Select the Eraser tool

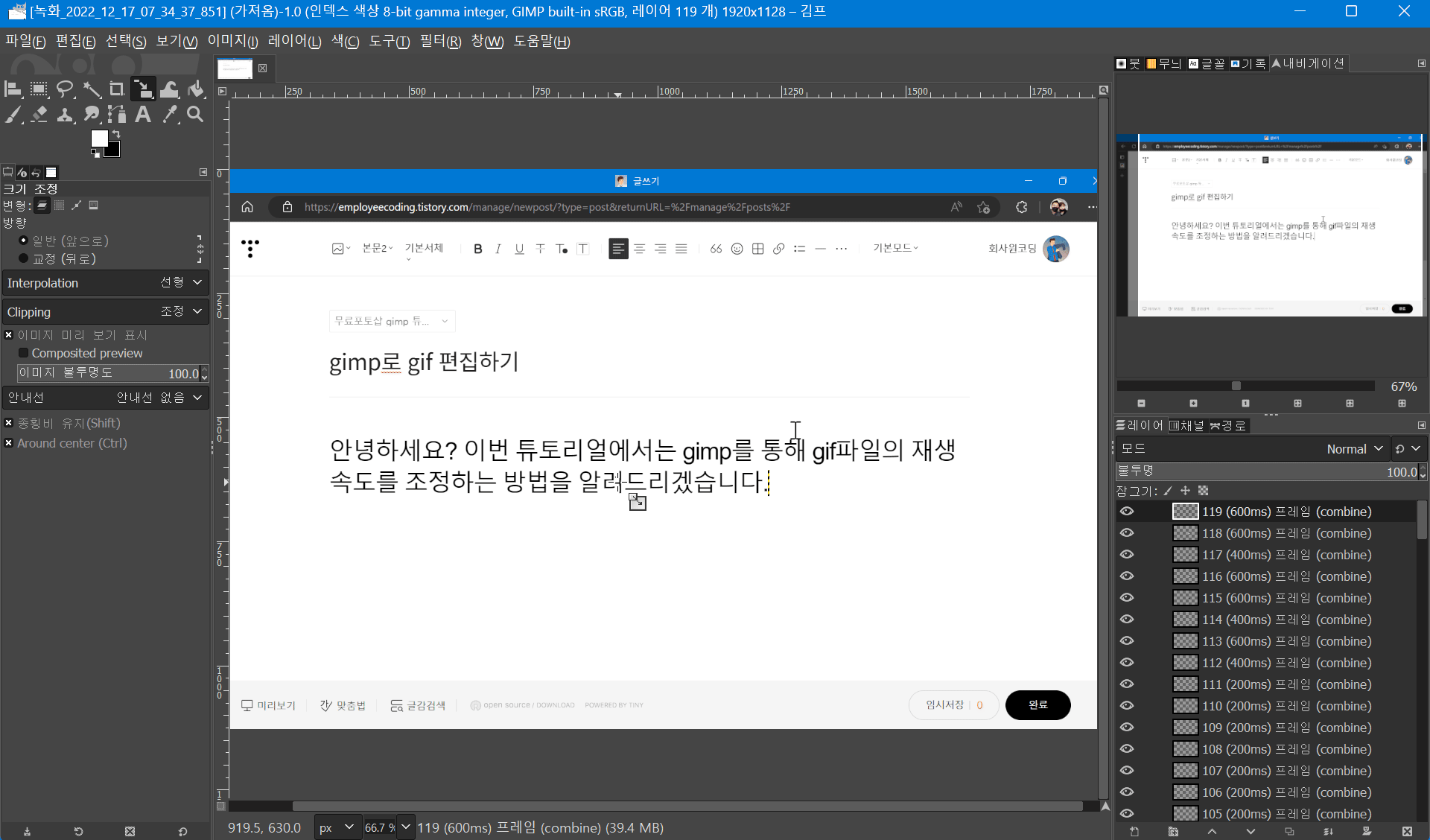tap(39, 114)
